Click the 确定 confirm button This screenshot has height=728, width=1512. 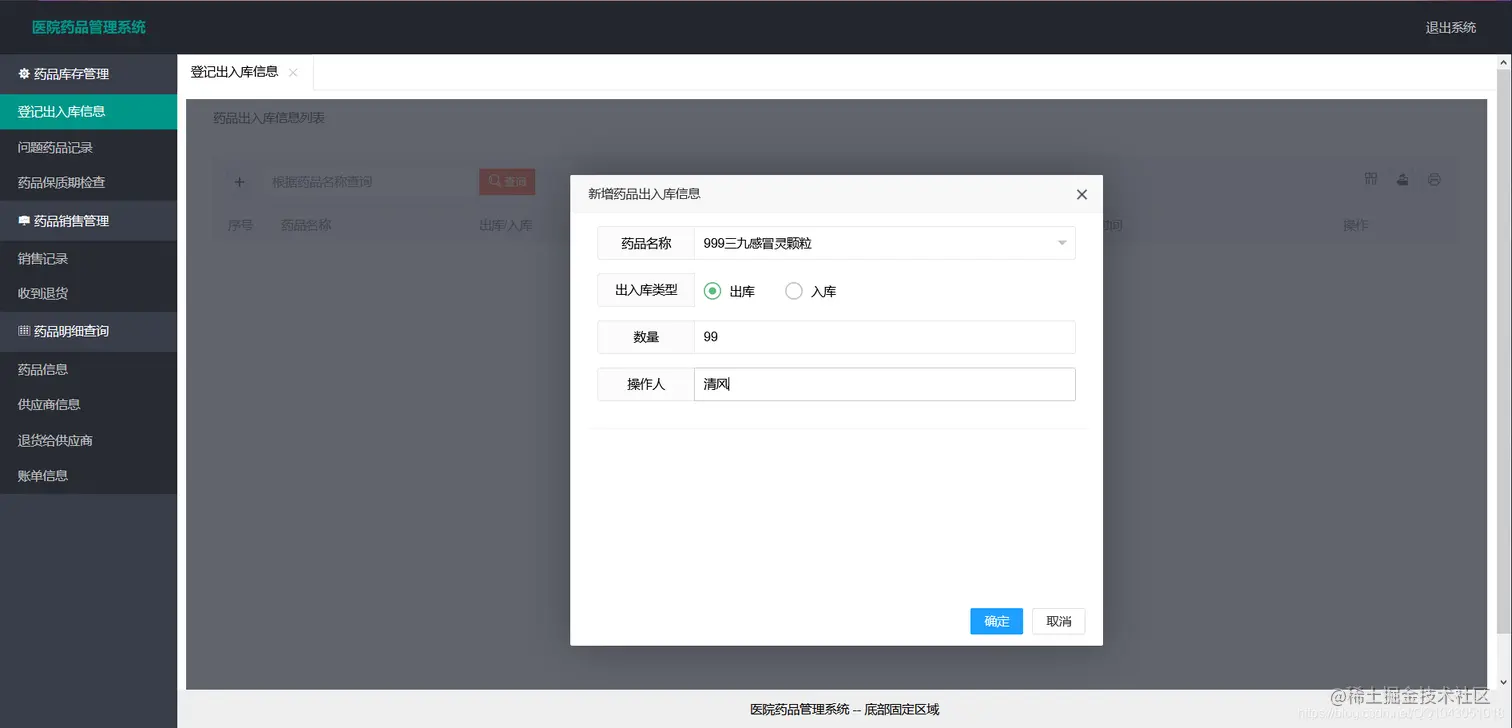(x=996, y=621)
